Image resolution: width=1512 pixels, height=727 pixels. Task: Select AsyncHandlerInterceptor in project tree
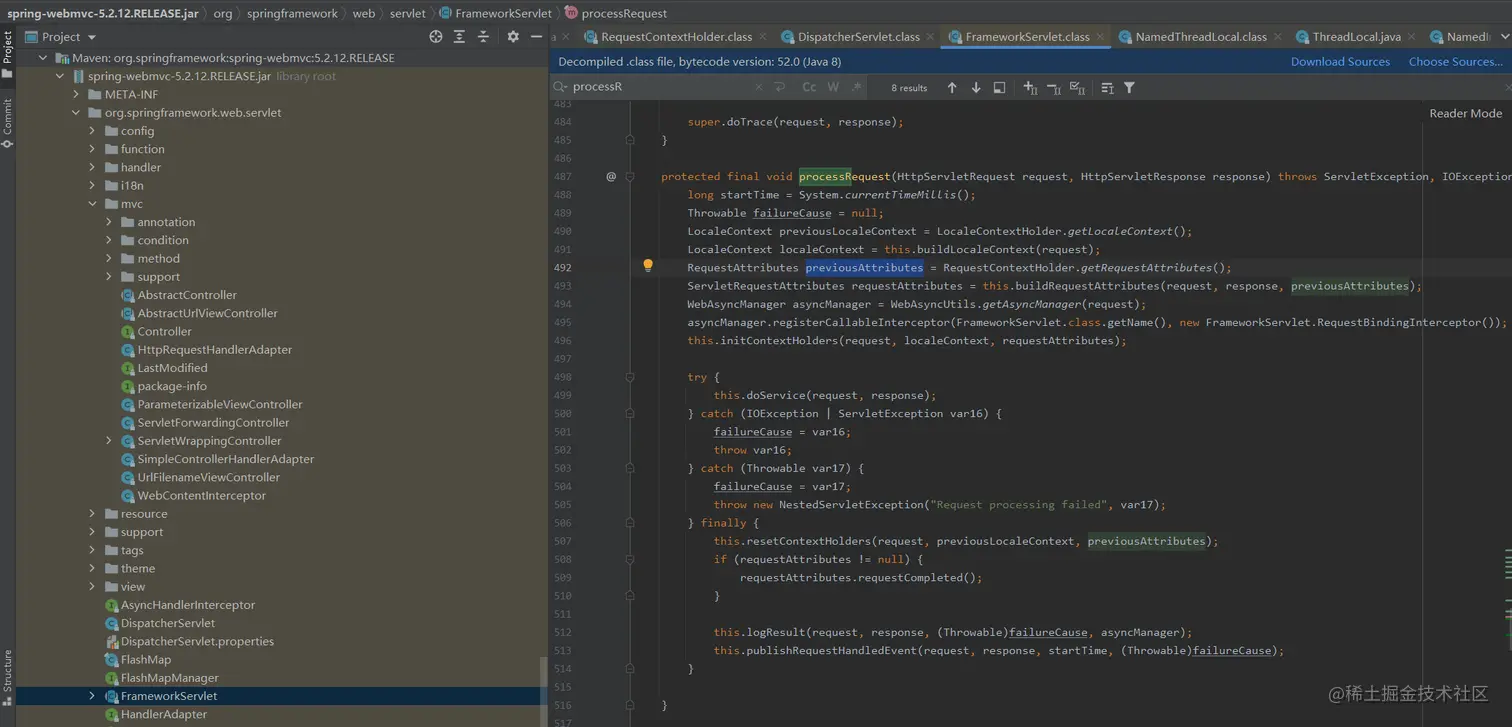[x=188, y=605]
